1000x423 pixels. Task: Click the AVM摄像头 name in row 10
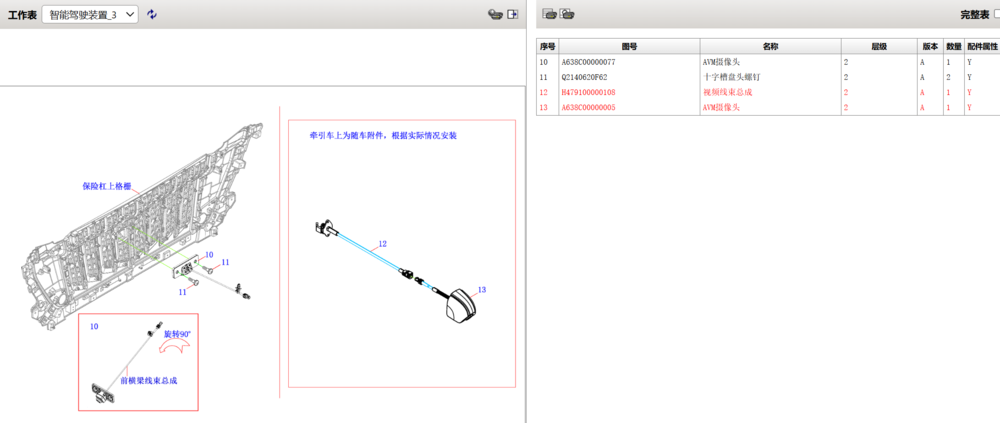tap(721, 63)
